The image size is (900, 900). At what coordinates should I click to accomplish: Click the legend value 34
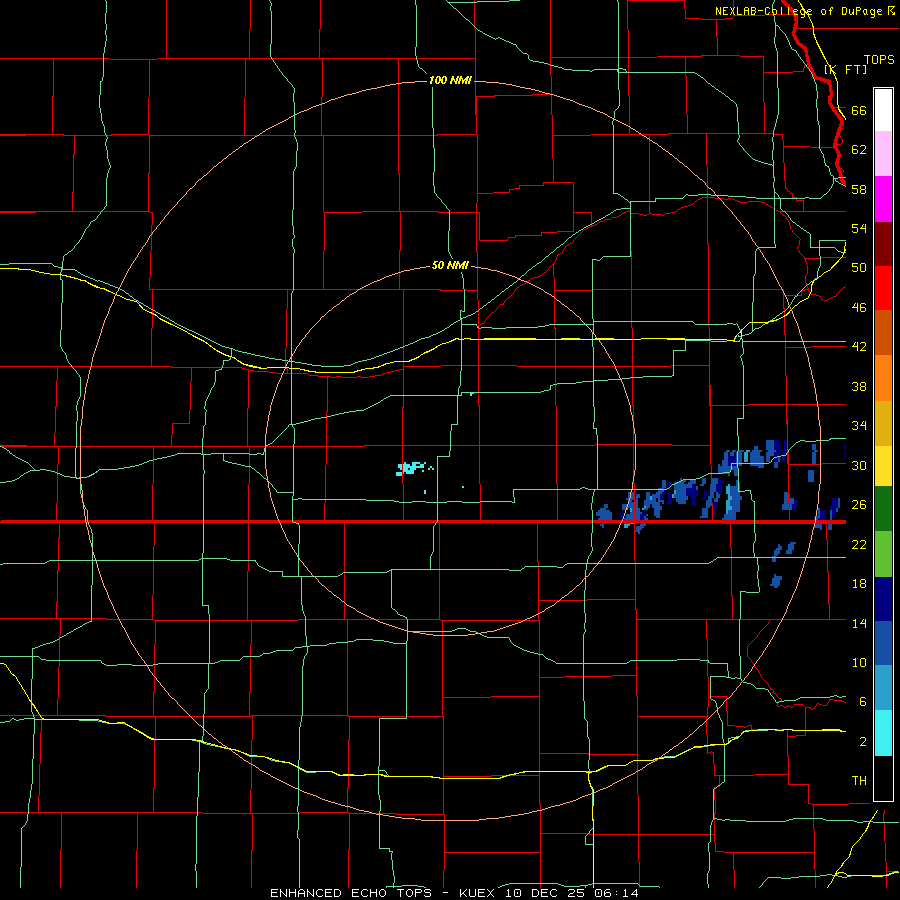click(859, 425)
